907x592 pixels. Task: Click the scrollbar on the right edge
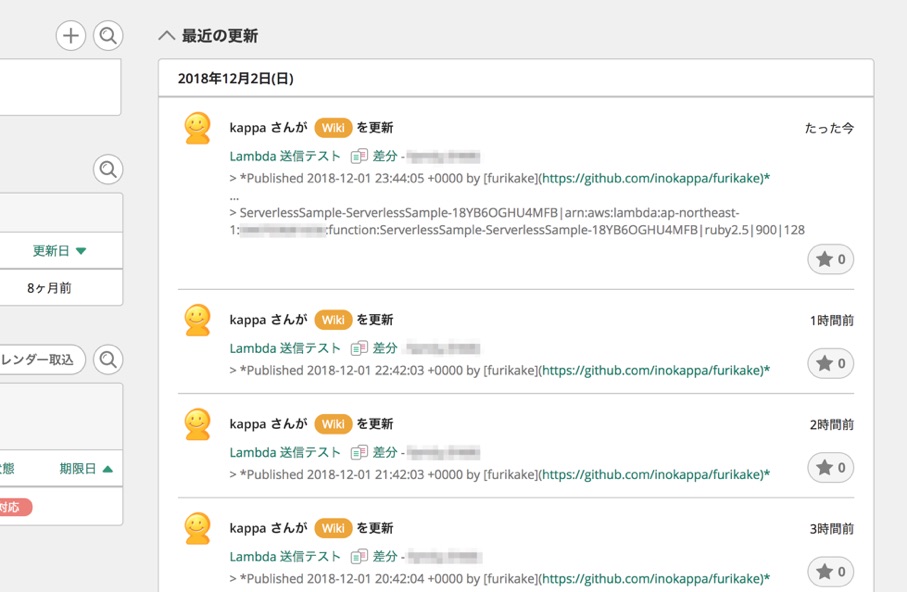(x=902, y=300)
